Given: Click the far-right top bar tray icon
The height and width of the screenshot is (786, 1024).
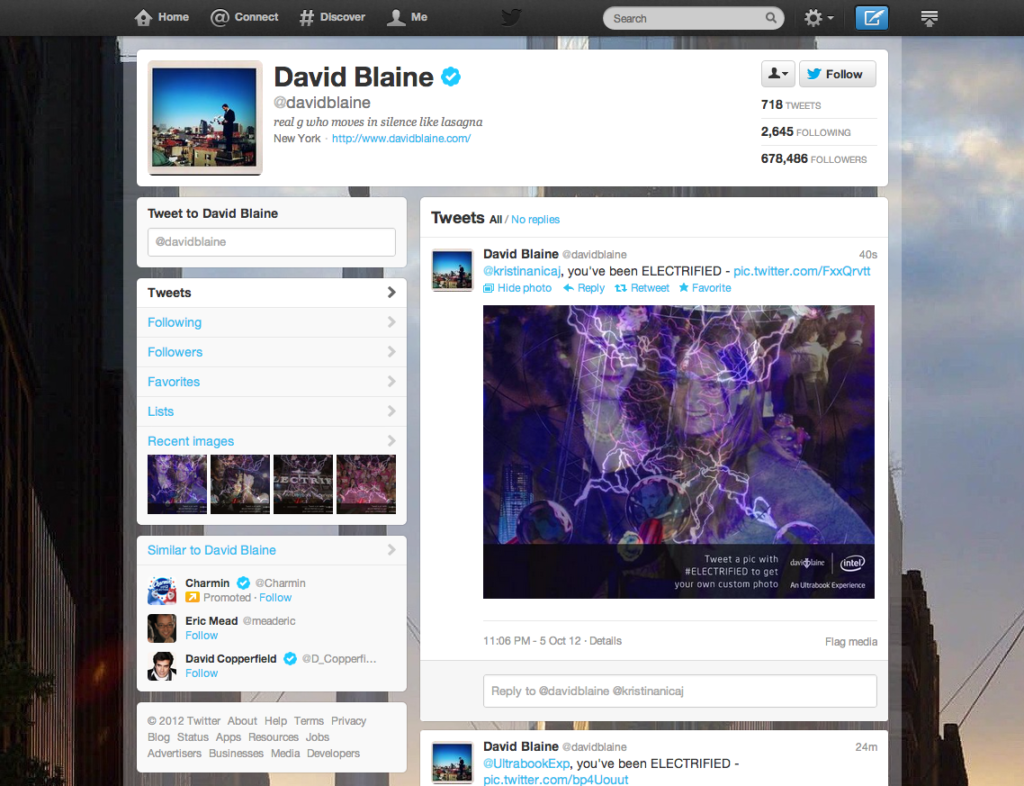Looking at the screenshot, I should point(929,18).
